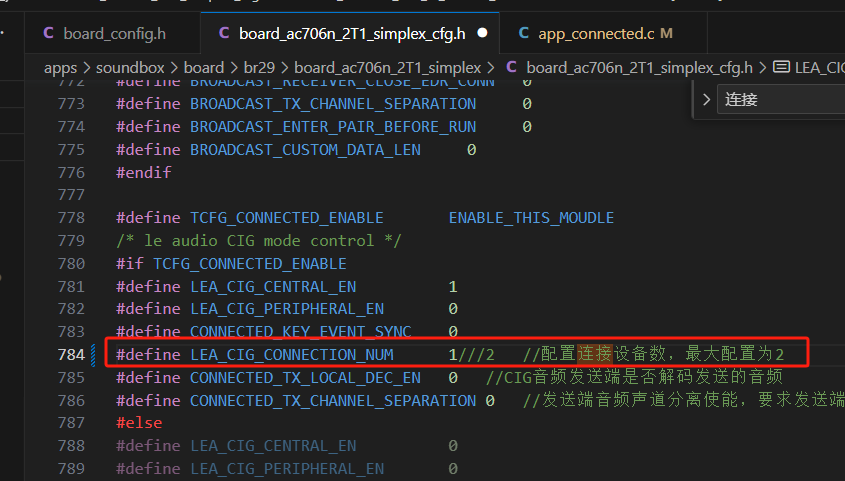Click the highlighted 连接 search match
The width and height of the screenshot is (845, 481).
click(595, 354)
